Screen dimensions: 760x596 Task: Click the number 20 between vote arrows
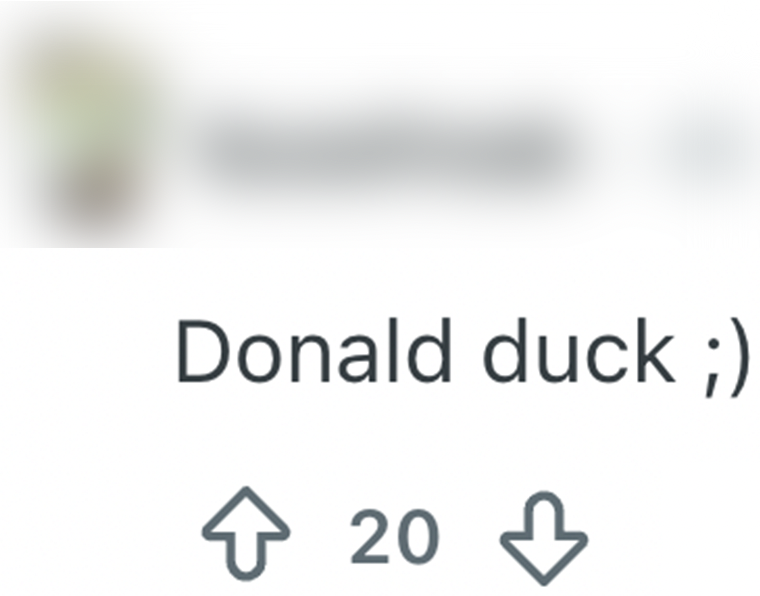(394, 537)
